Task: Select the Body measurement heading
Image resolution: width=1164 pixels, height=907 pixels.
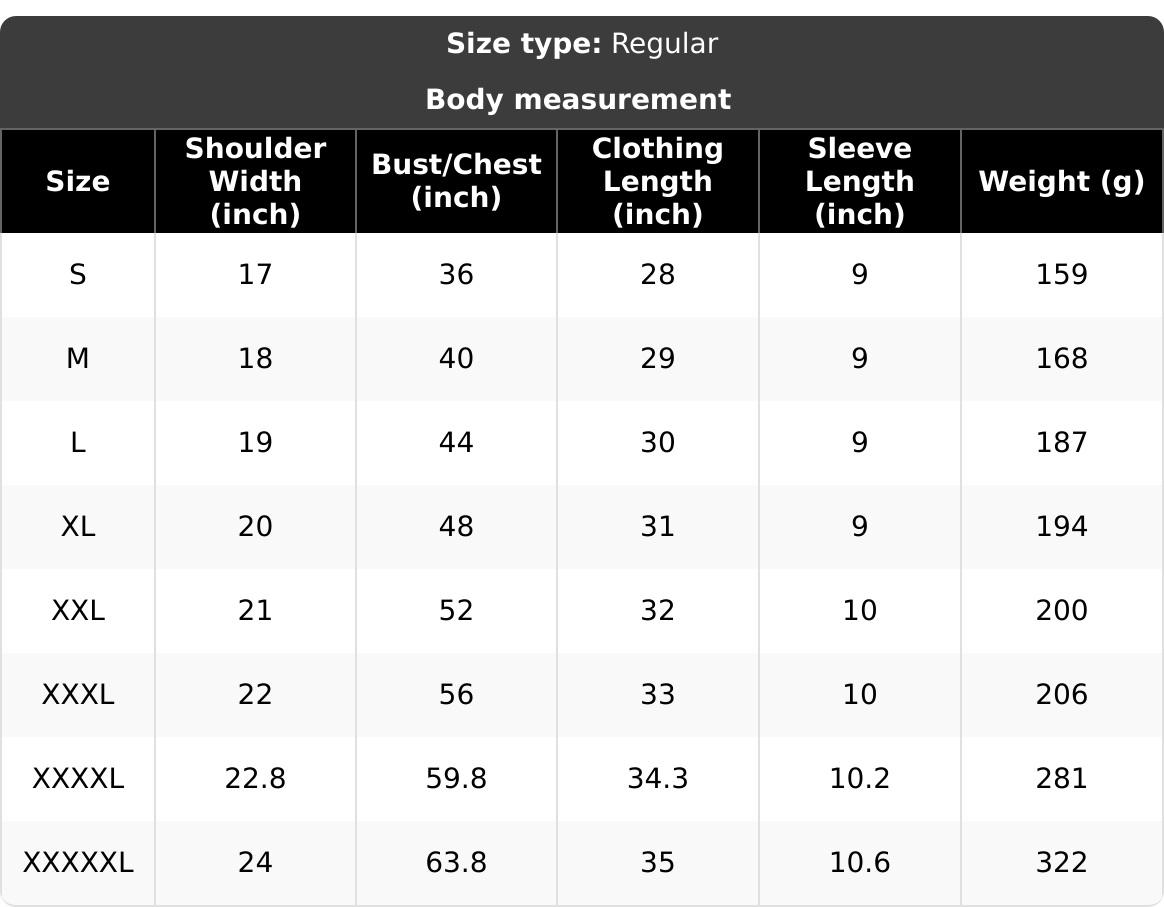Action: pos(578,99)
